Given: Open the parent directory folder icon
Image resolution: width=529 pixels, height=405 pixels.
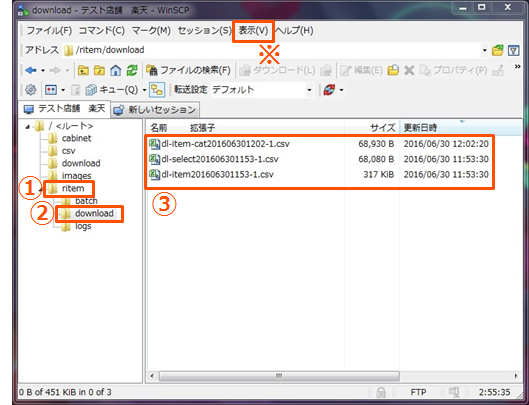Looking at the screenshot, I should (x=83, y=70).
